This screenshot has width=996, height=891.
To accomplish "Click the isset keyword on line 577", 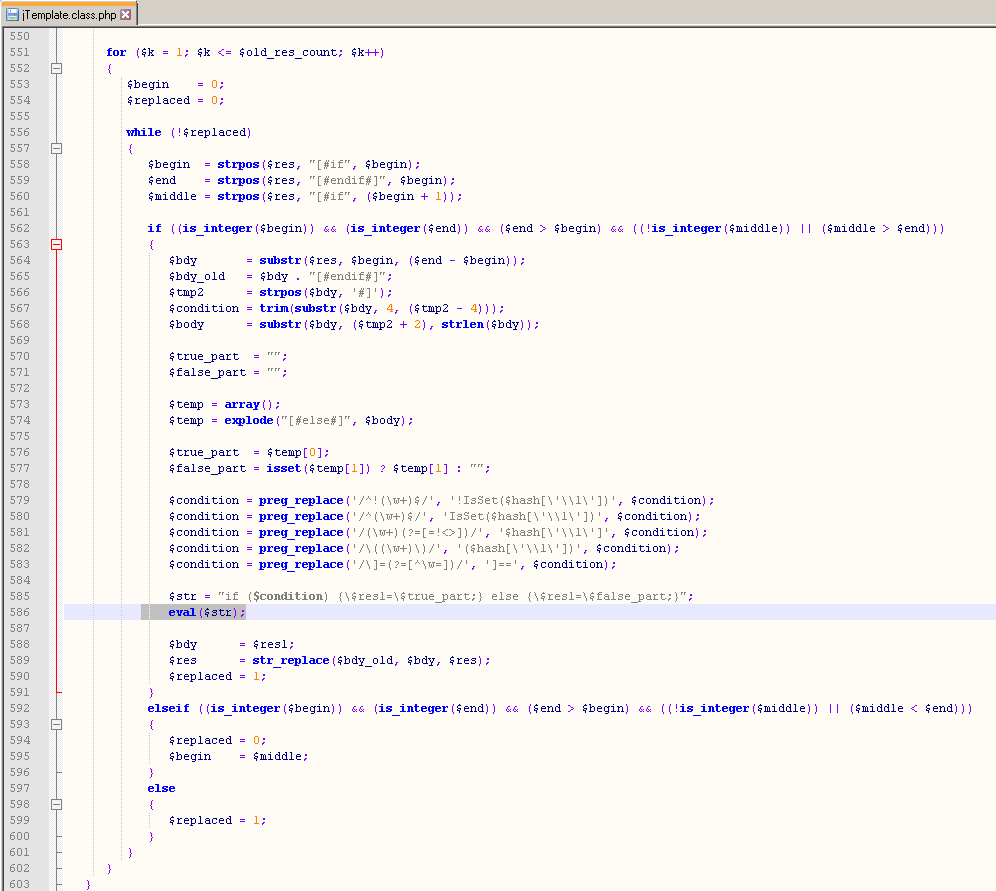I will tap(283, 468).
